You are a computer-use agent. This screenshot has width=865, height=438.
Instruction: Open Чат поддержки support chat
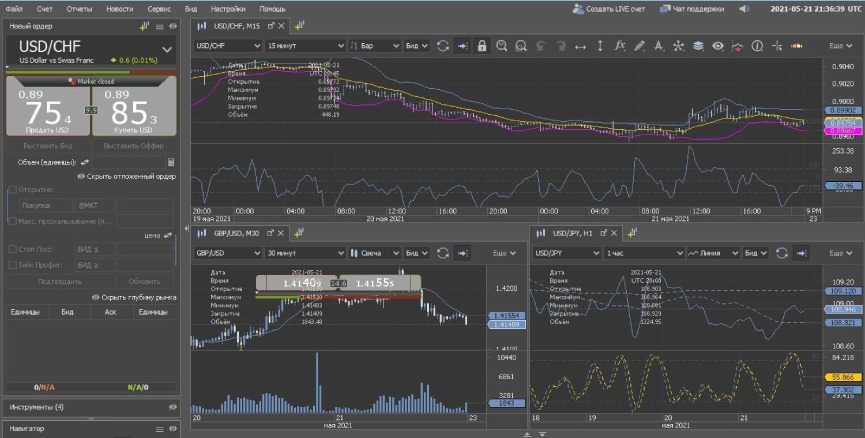pos(692,9)
